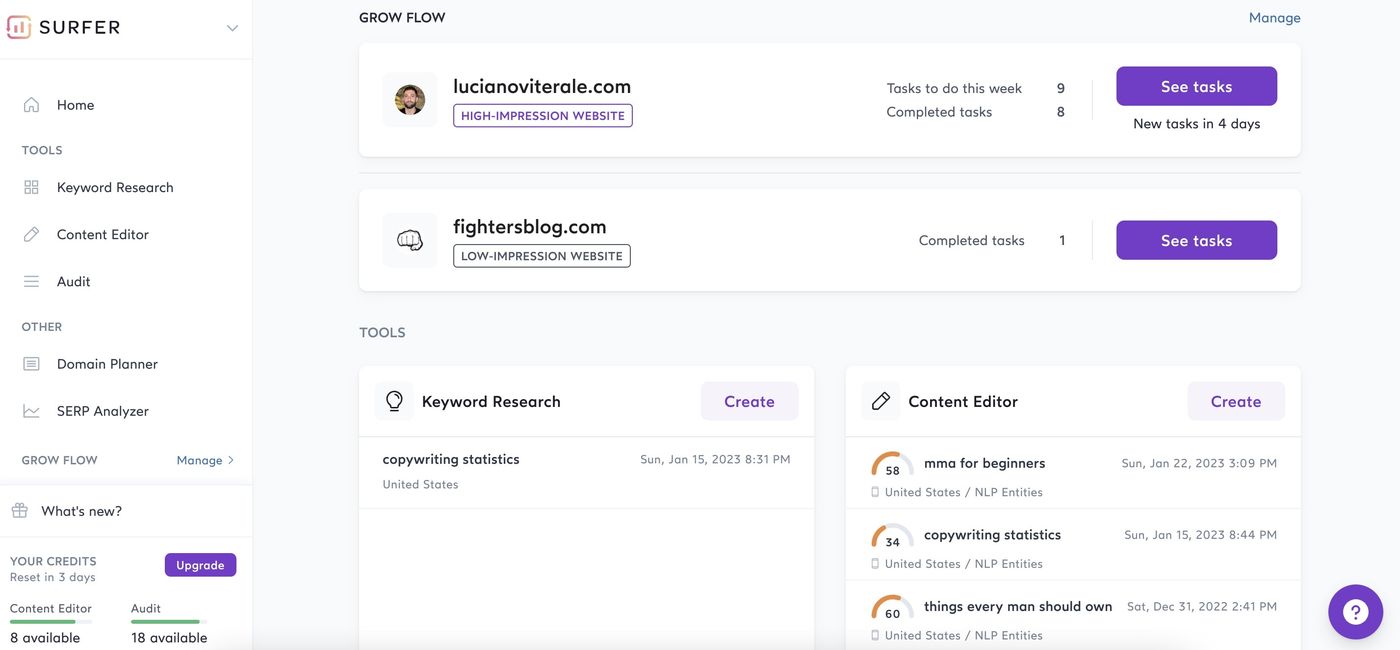1400x650 pixels.
Task: Click 'New tasks in 4 days' text
Action: coord(1196,124)
